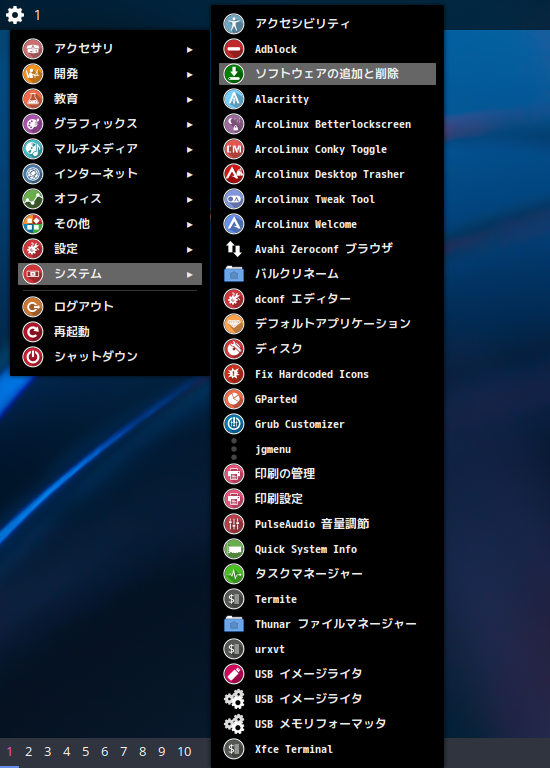Click the その他 category icon
Screen dimensions: 550x768
(33, 224)
